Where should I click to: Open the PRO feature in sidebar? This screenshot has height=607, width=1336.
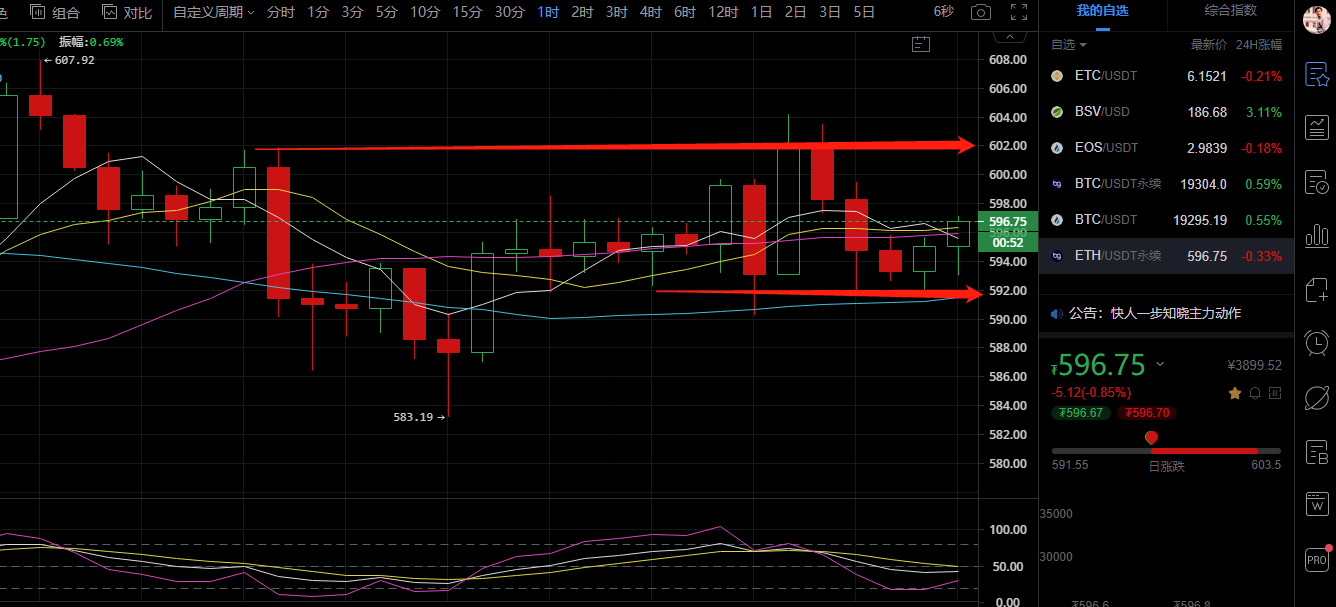(x=1316, y=559)
